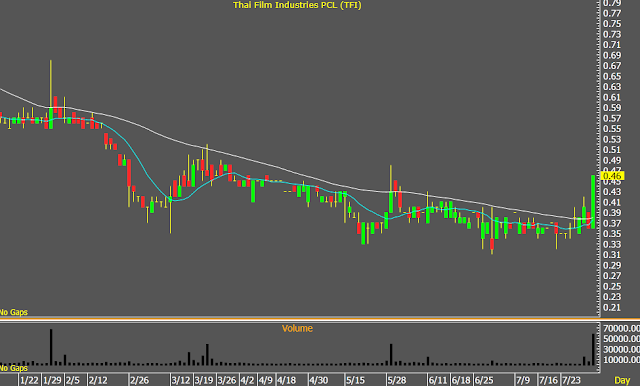Click the 0.35 price axis value

(x=612, y=234)
